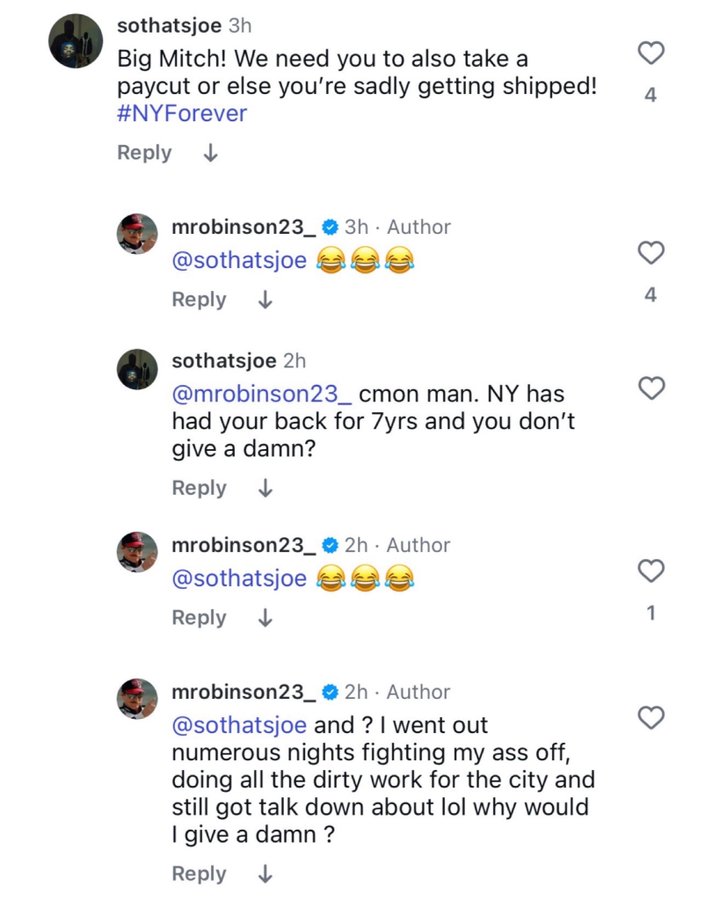The image size is (727, 900).
Task: Reply to the final "dirty work" comment
Action: [x=199, y=874]
